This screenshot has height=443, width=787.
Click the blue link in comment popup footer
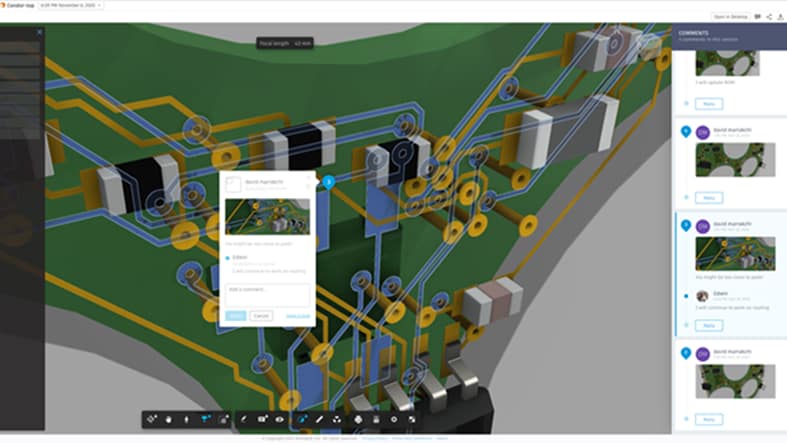click(298, 316)
